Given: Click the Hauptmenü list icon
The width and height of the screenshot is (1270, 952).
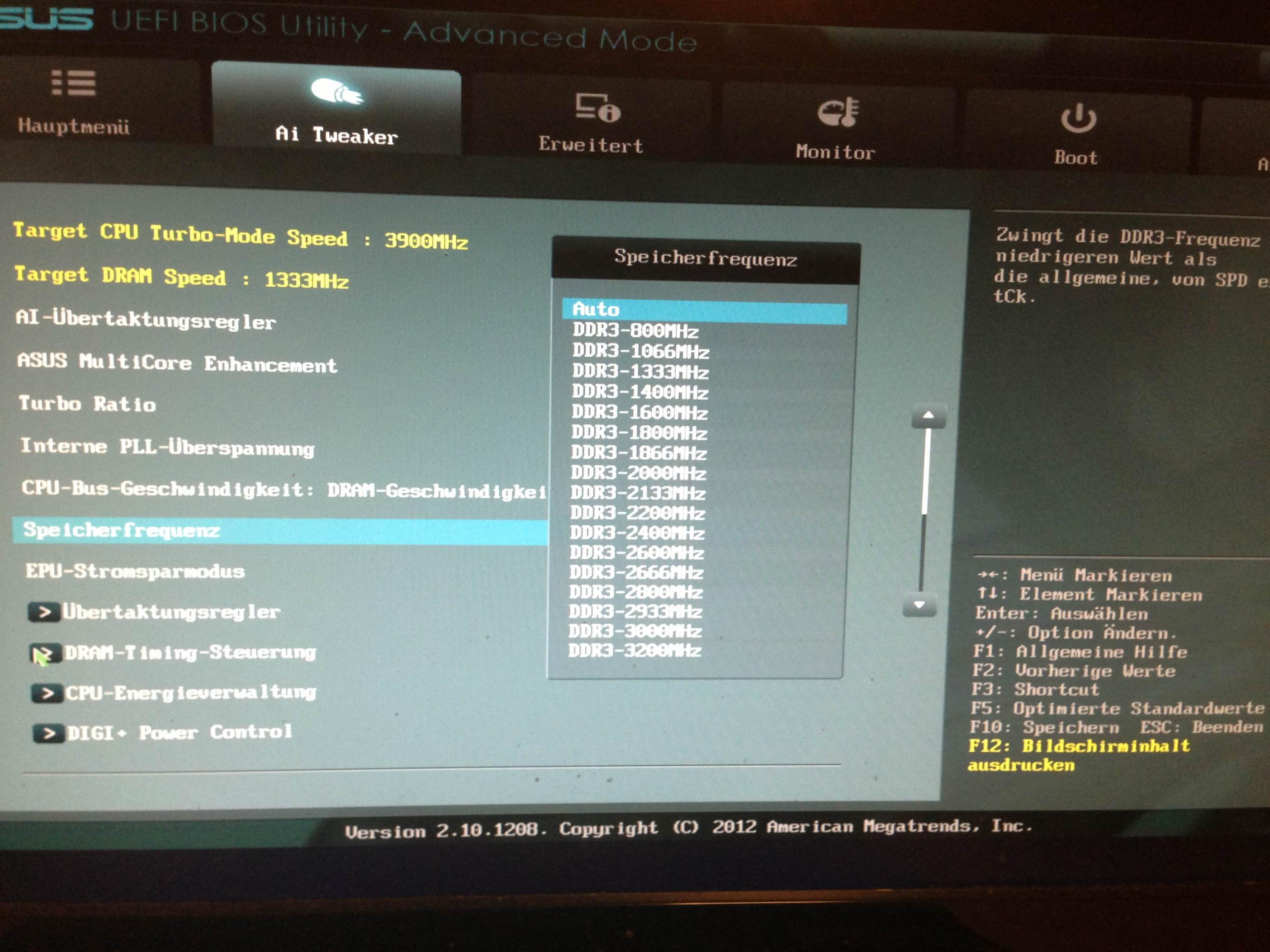Looking at the screenshot, I should [x=73, y=83].
